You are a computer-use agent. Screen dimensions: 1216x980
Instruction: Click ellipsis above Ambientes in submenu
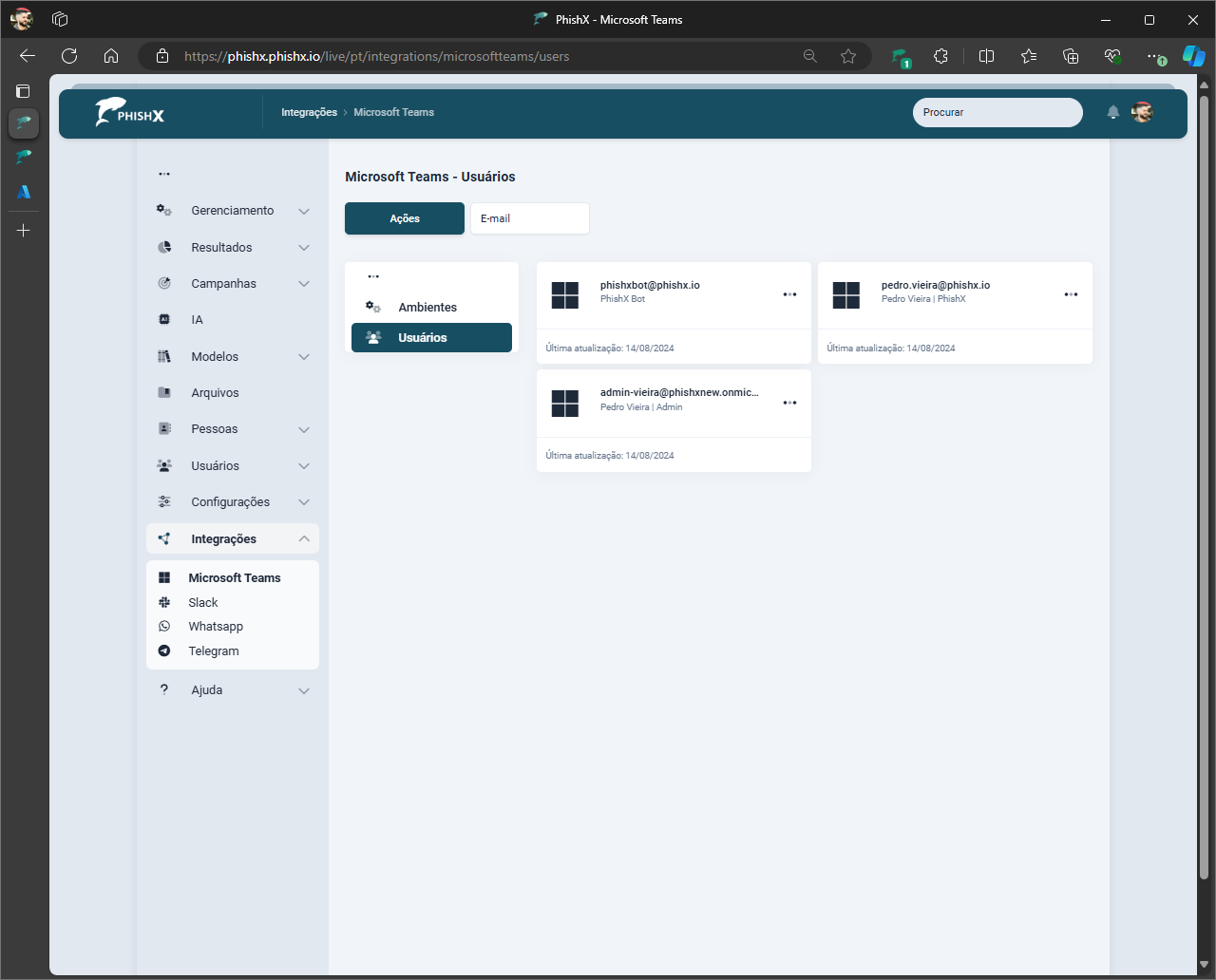coord(373,276)
